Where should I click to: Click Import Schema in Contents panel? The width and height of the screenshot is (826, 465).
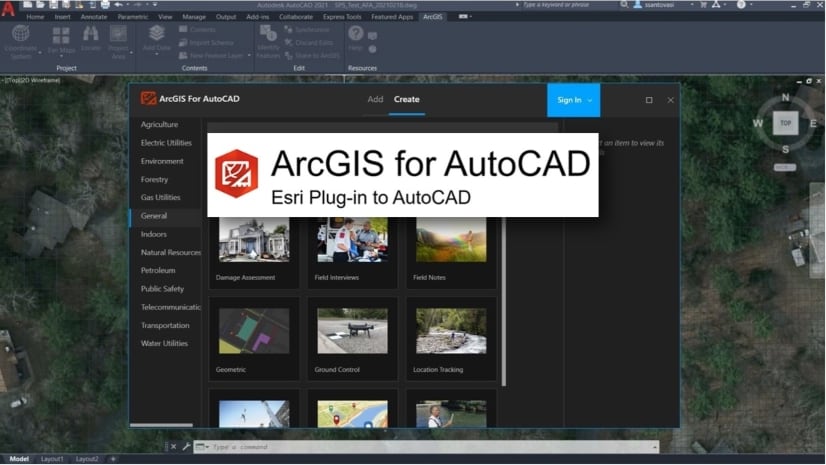tap(206, 42)
